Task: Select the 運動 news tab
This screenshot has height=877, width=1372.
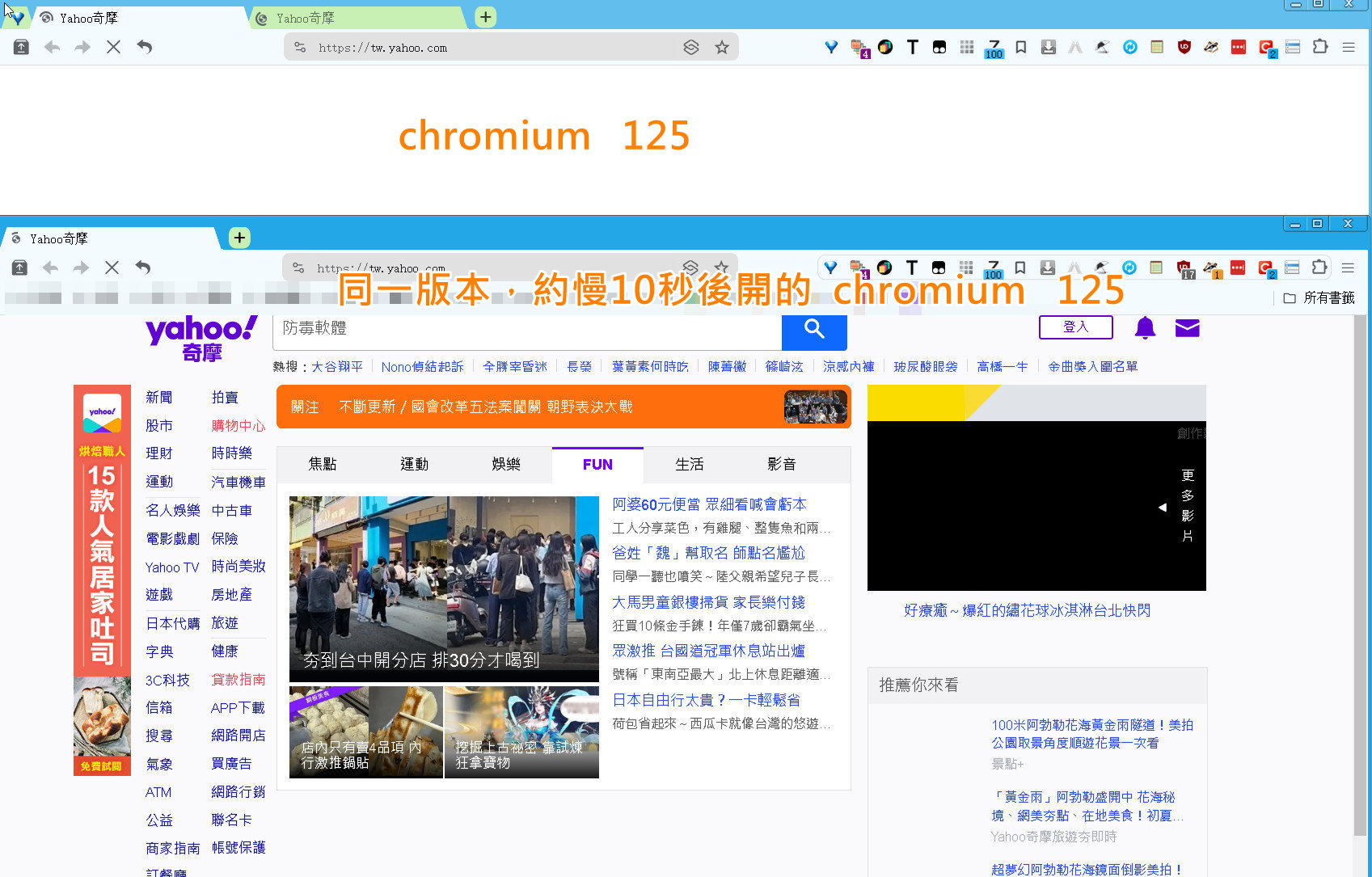Action: click(x=415, y=464)
